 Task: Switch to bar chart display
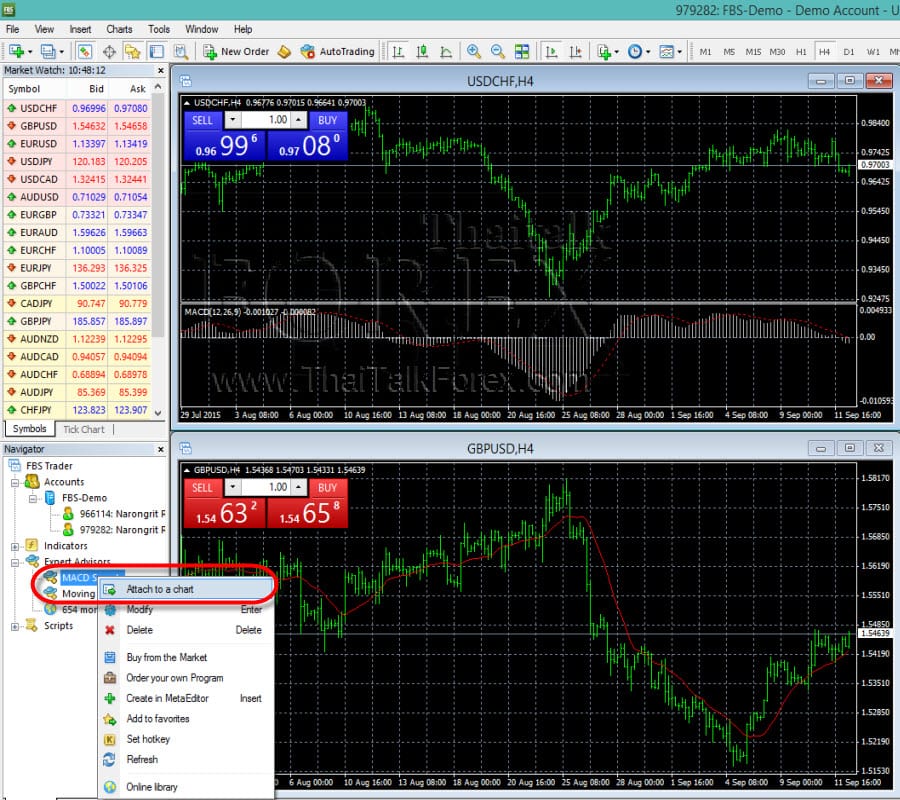point(398,52)
